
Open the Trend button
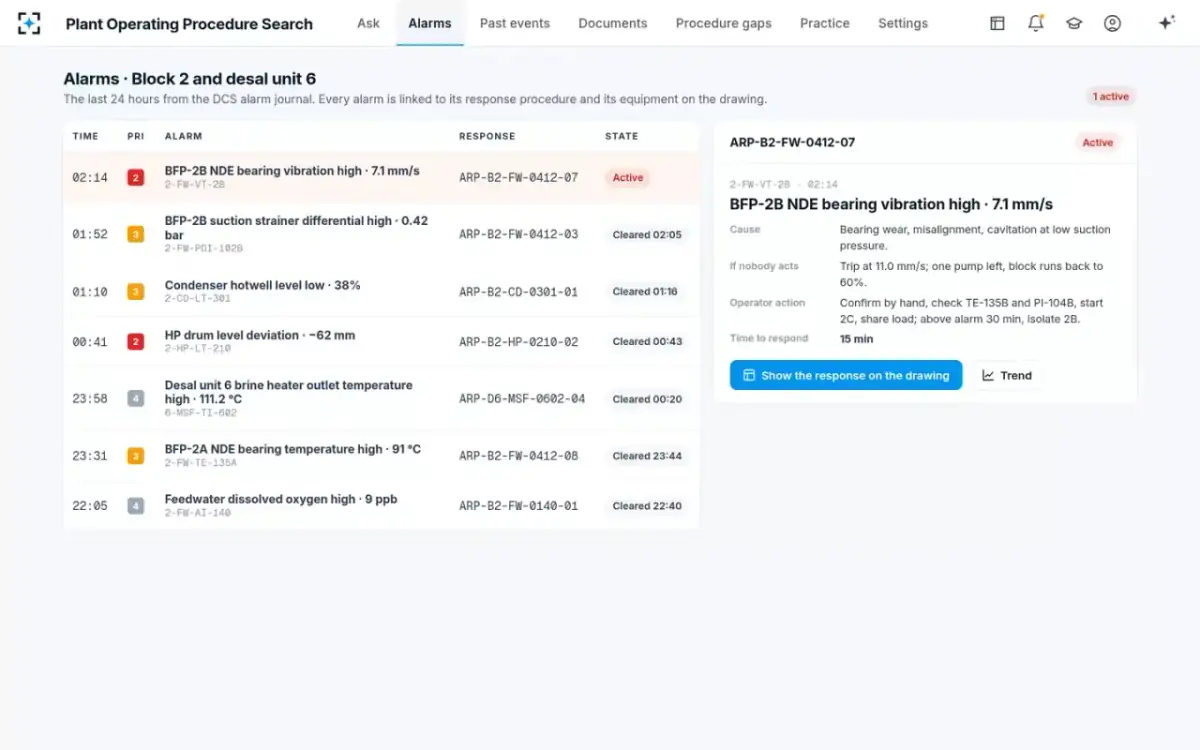pyautogui.click(x=1007, y=375)
